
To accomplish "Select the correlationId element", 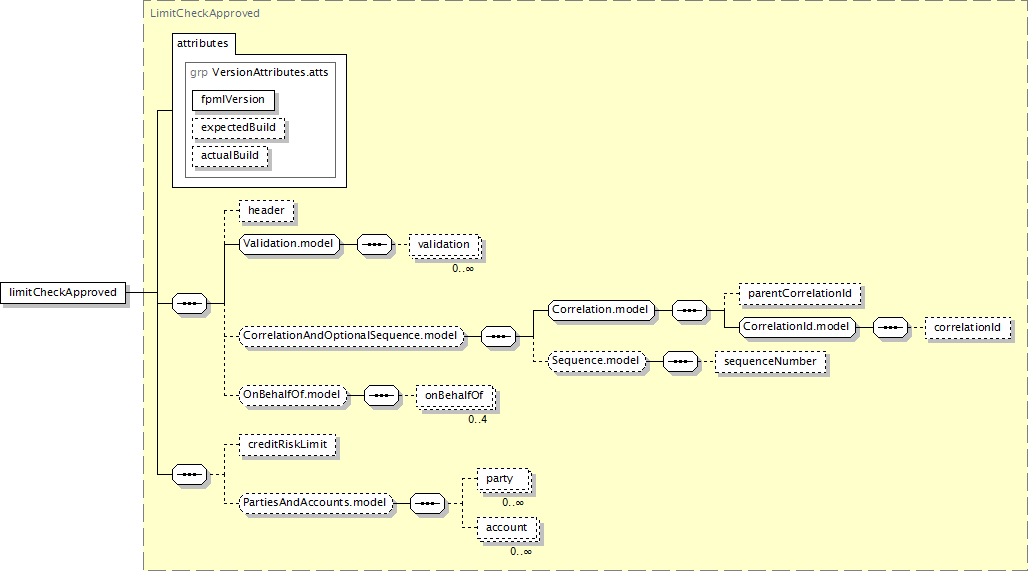I will (x=968, y=327).
